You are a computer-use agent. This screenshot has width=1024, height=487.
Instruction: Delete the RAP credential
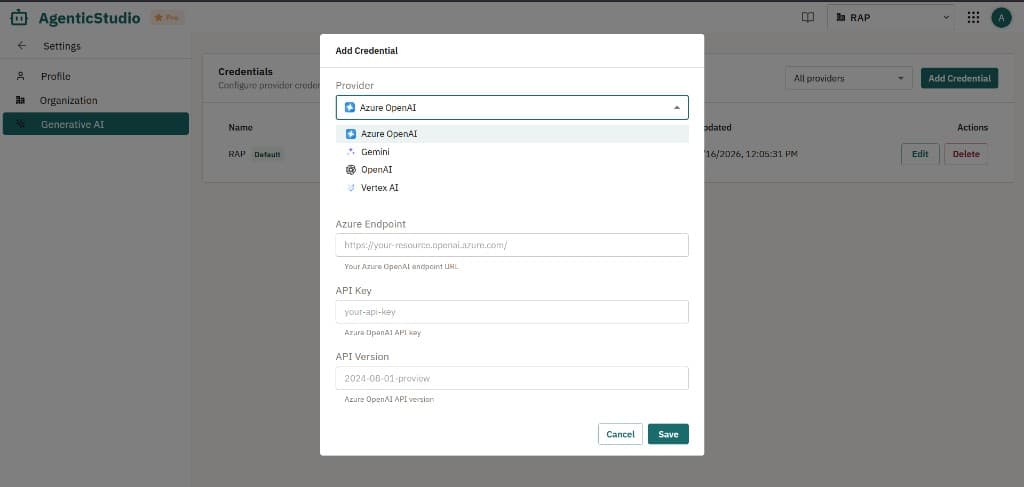click(x=966, y=154)
